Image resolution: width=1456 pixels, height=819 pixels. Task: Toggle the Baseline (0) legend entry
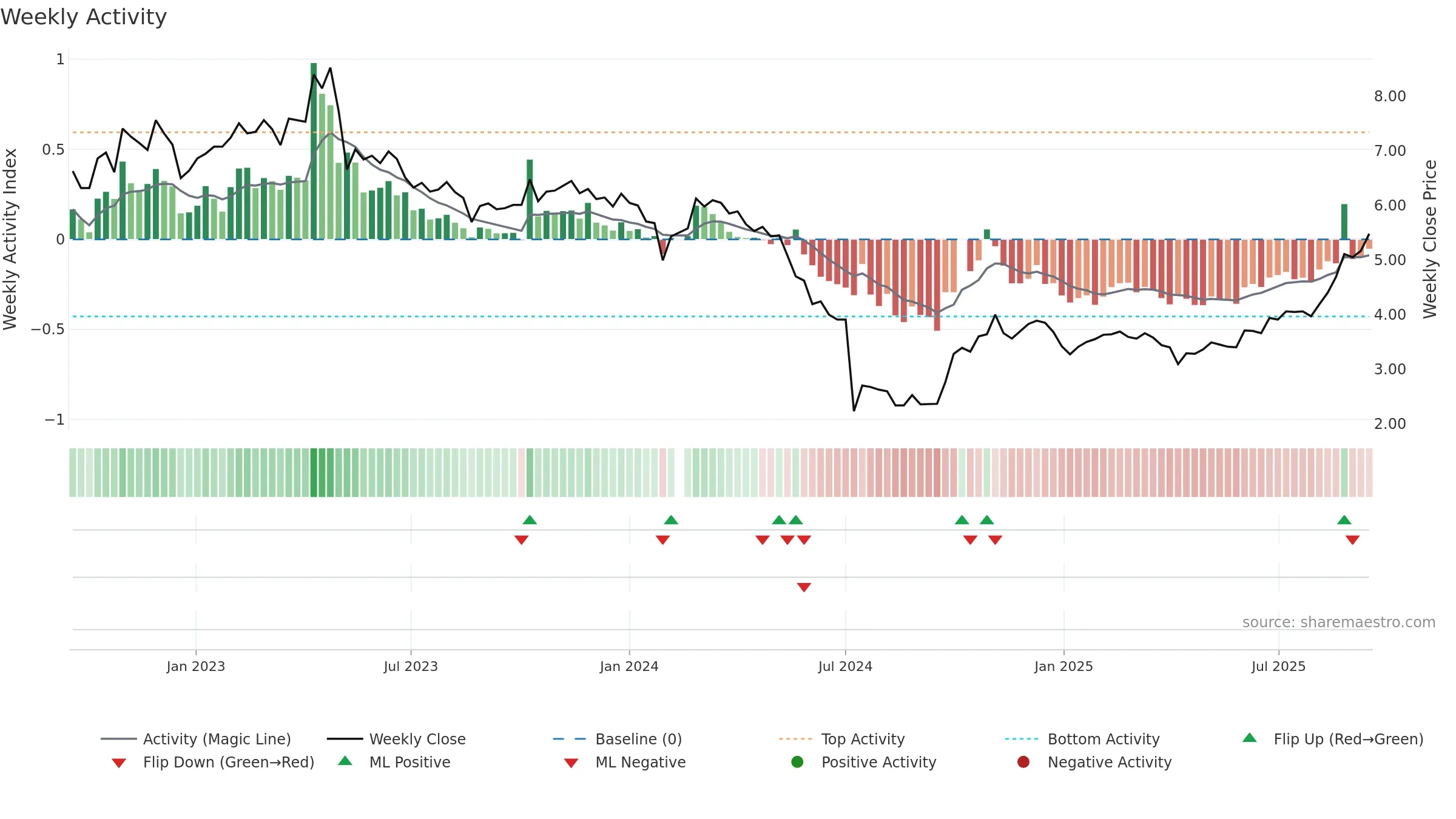coord(618,739)
